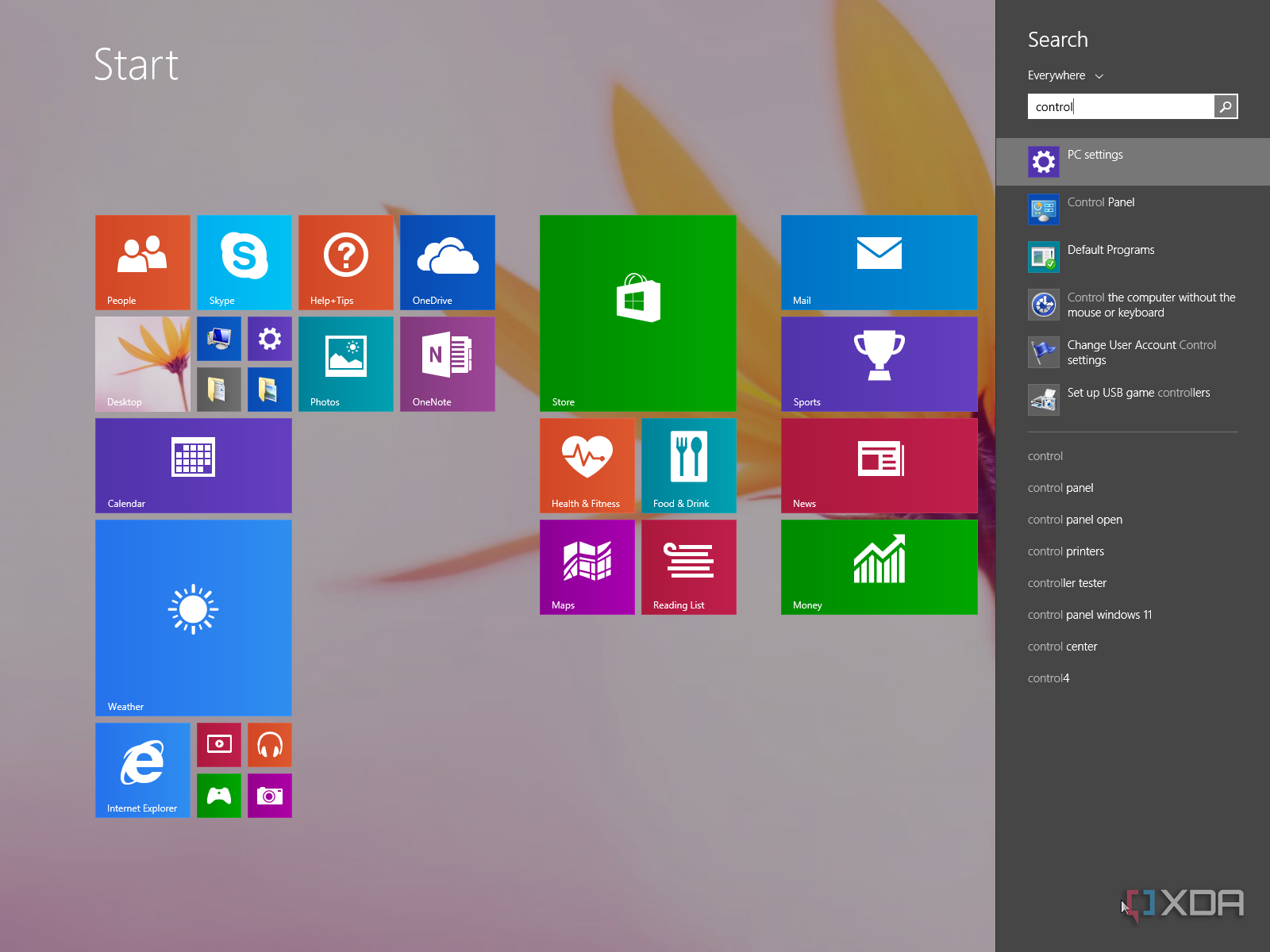Open the Maps tile
Image resolution: width=1270 pixels, height=952 pixels.
pos(587,566)
